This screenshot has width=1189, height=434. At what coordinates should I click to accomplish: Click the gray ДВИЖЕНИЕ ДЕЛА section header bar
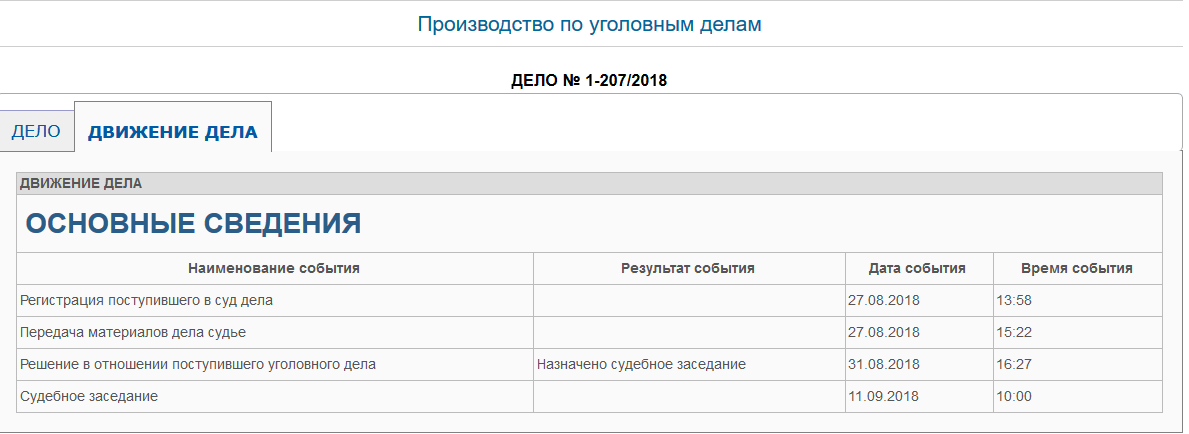(589, 183)
